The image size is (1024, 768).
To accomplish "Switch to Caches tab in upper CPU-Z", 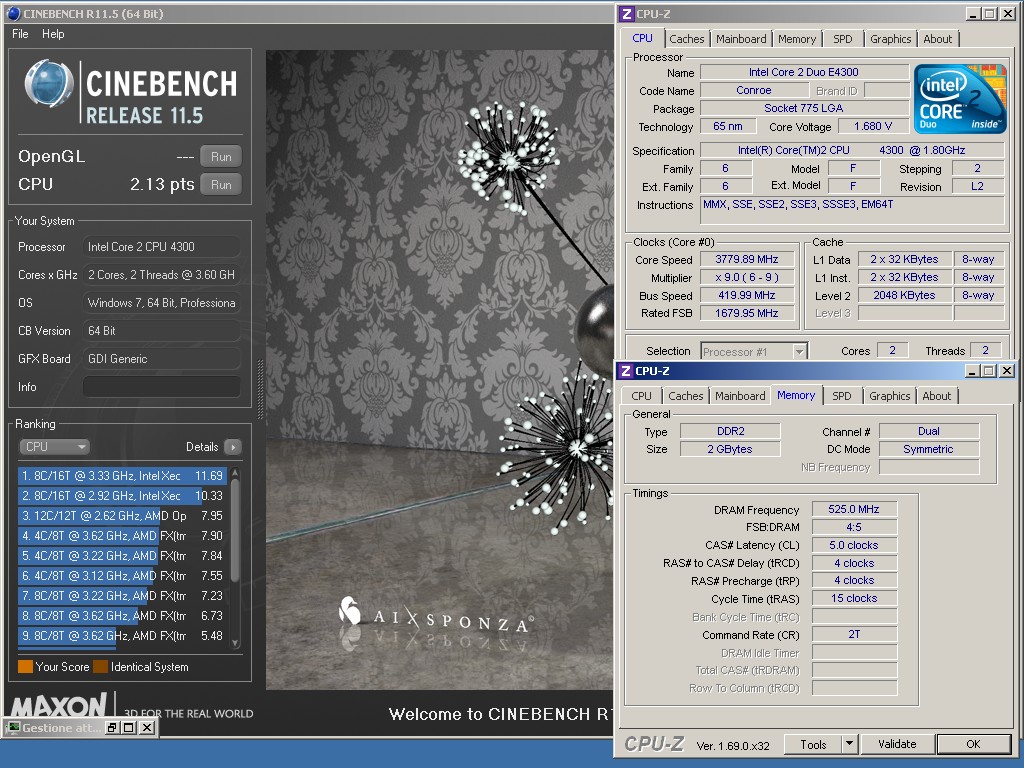I will (686, 39).
